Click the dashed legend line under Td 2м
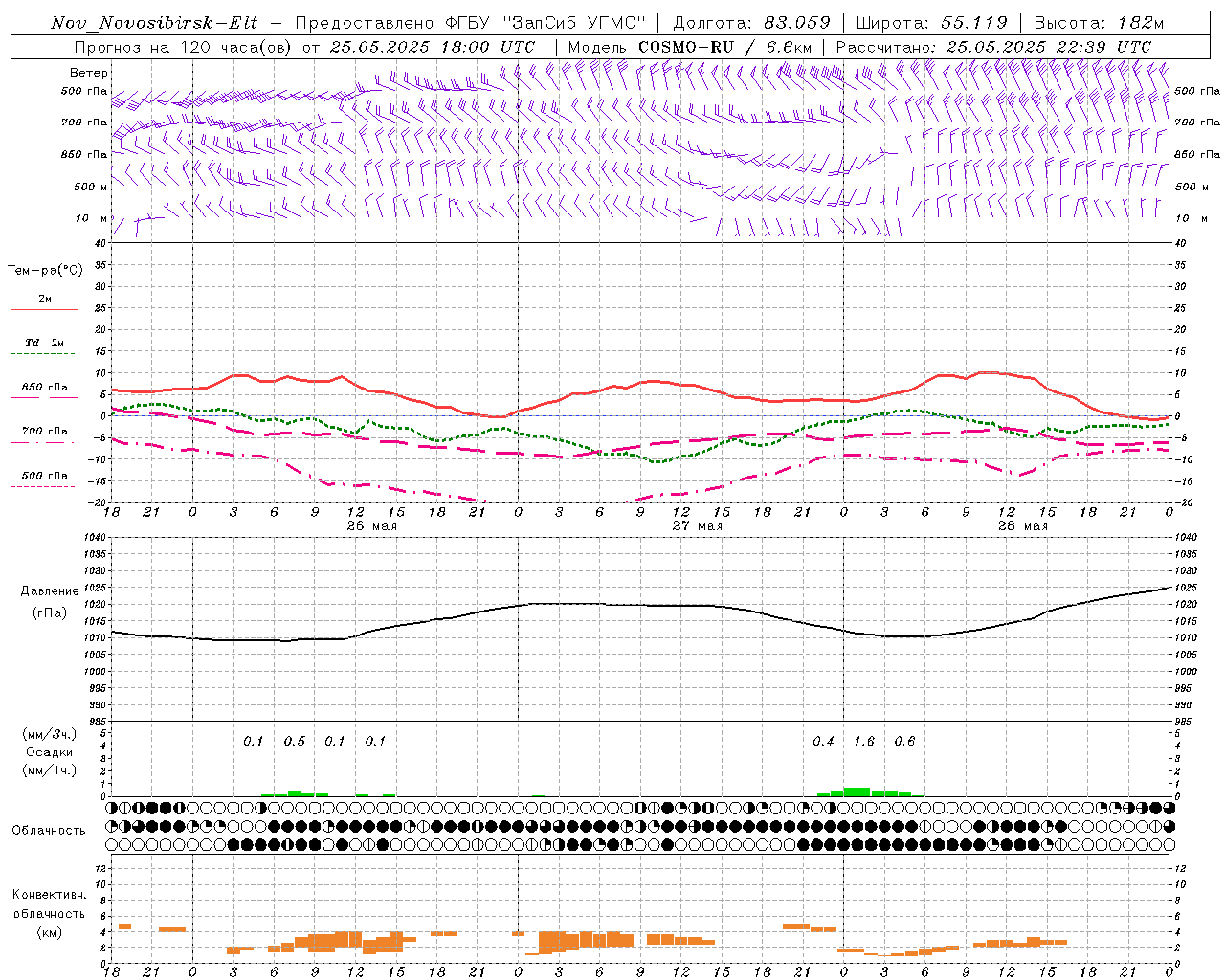 coord(43,354)
